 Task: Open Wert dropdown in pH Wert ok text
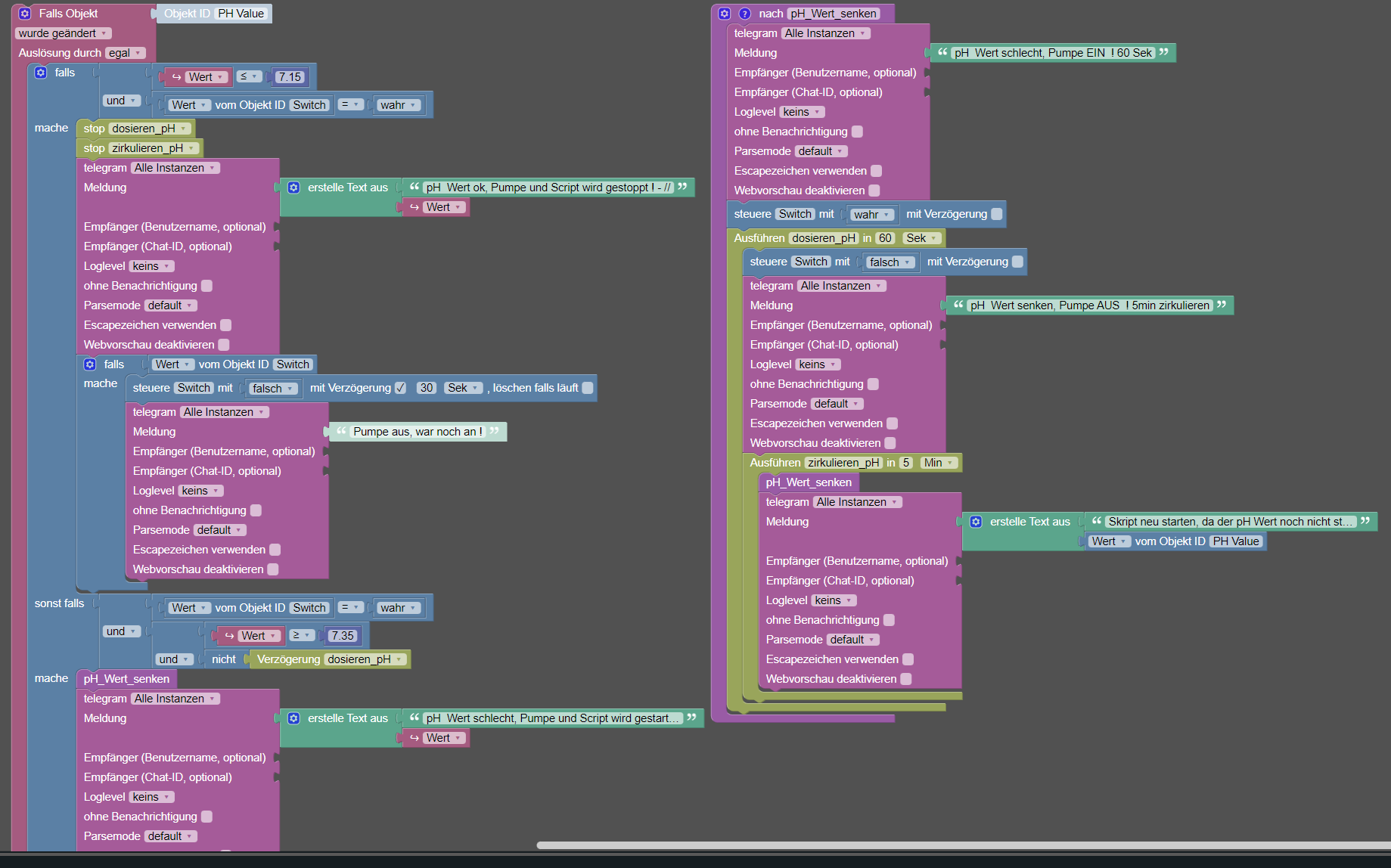coord(444,207)
